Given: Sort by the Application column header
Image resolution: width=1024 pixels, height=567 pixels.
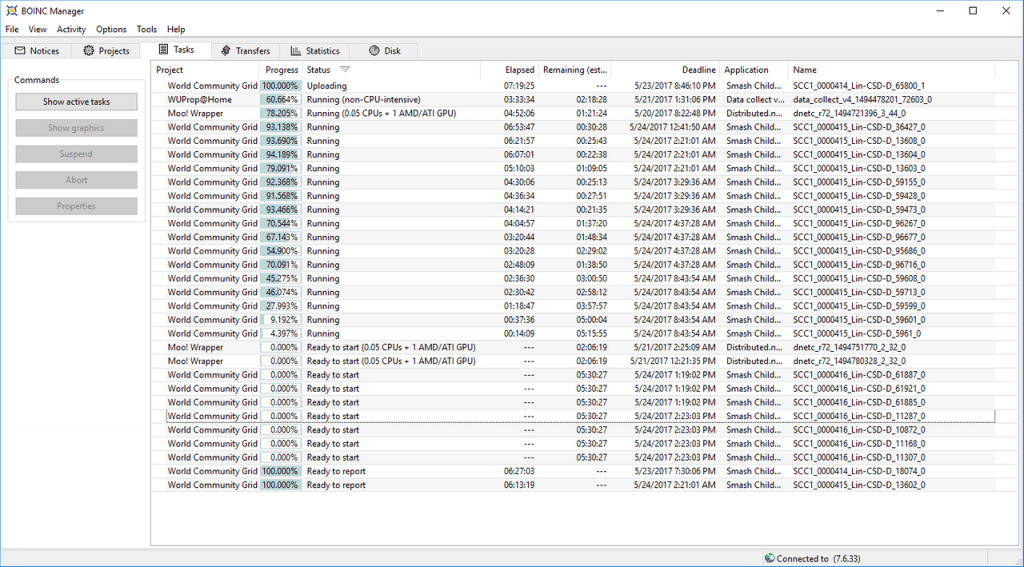Looking at the screenshot, I should (x=754, y=69).
